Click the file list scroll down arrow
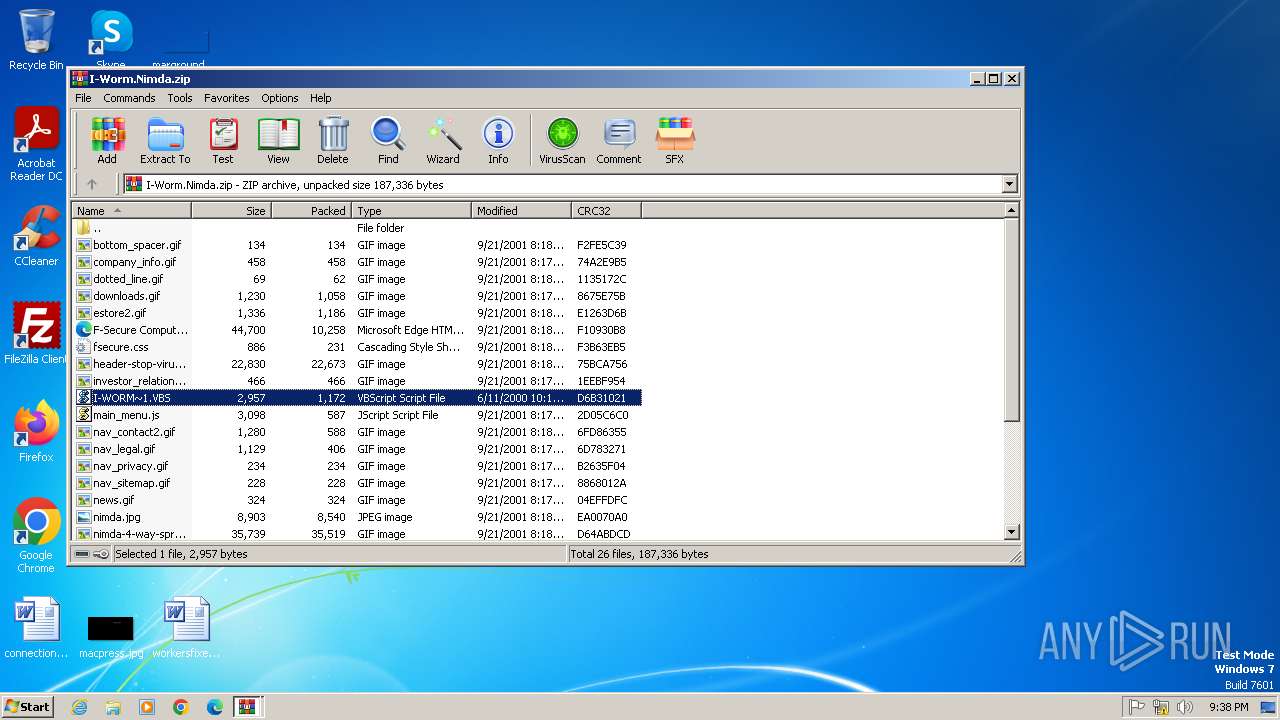This screenshot has height=720, width=1280. tap(1011, 533)
